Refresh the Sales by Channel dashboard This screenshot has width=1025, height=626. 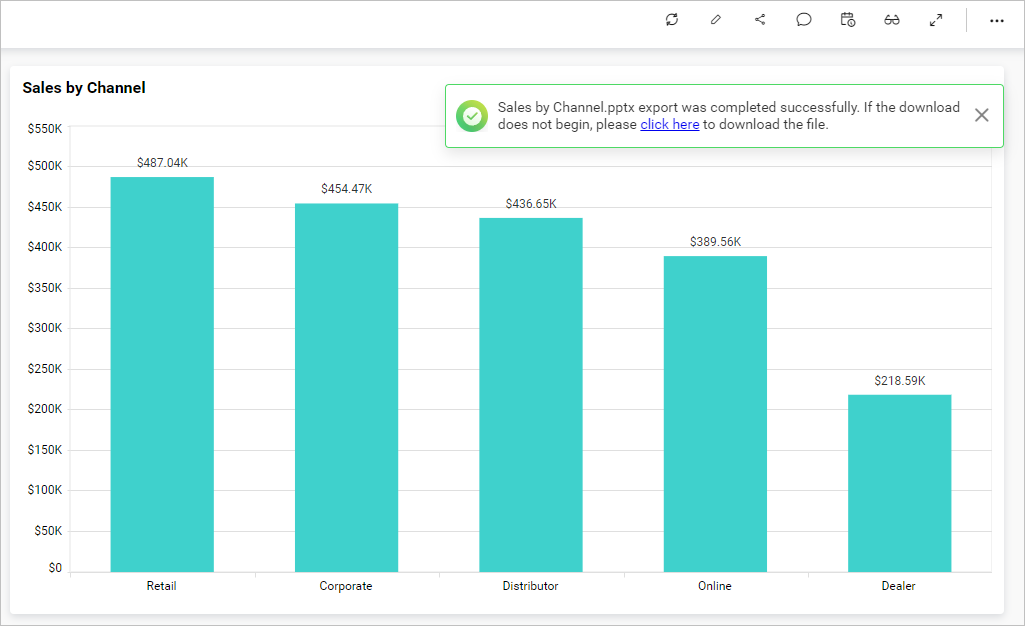click(671, 19)
